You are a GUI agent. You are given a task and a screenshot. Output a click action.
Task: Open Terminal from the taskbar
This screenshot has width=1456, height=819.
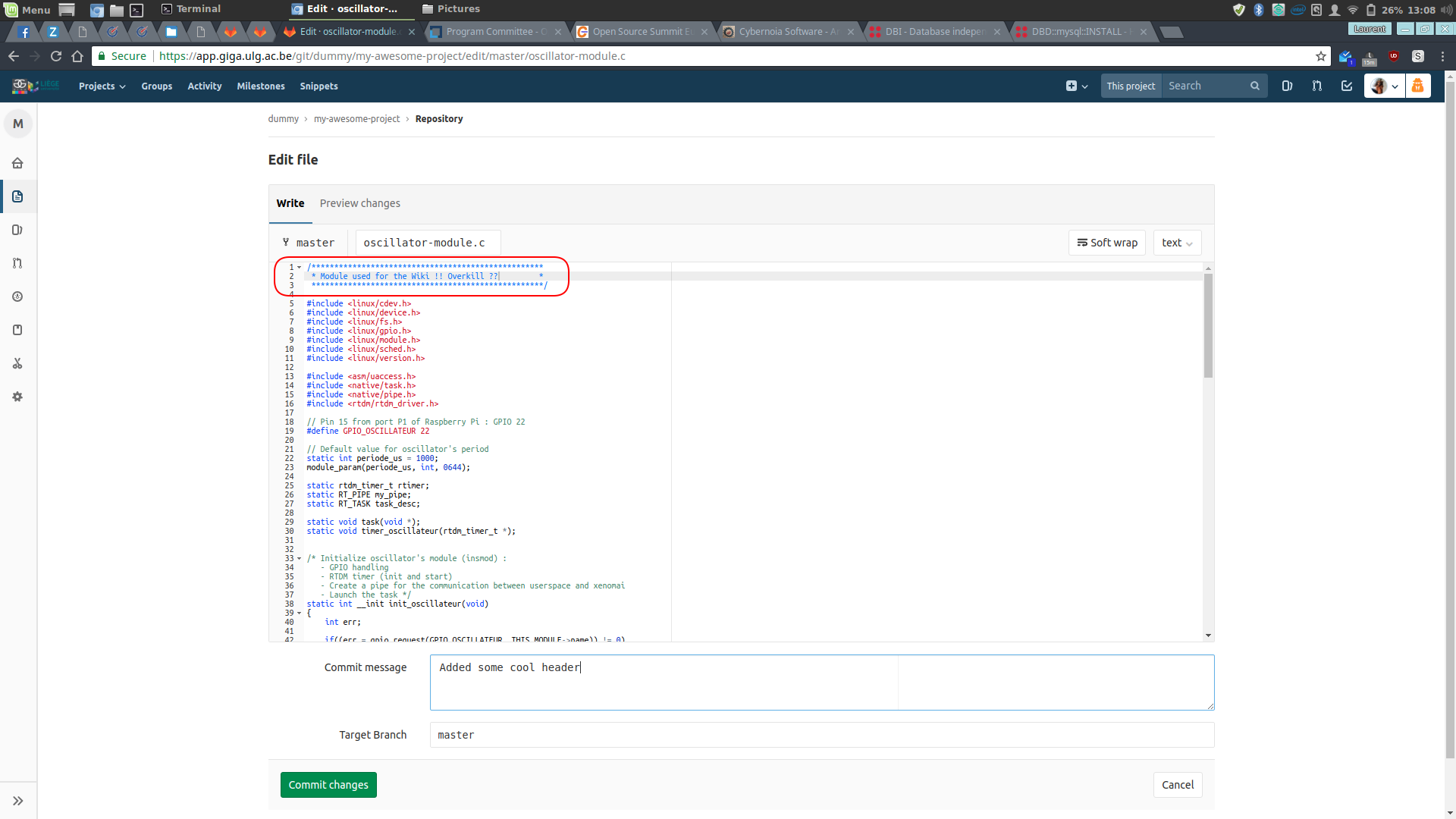pyautogui.click(x=190, y=9)
